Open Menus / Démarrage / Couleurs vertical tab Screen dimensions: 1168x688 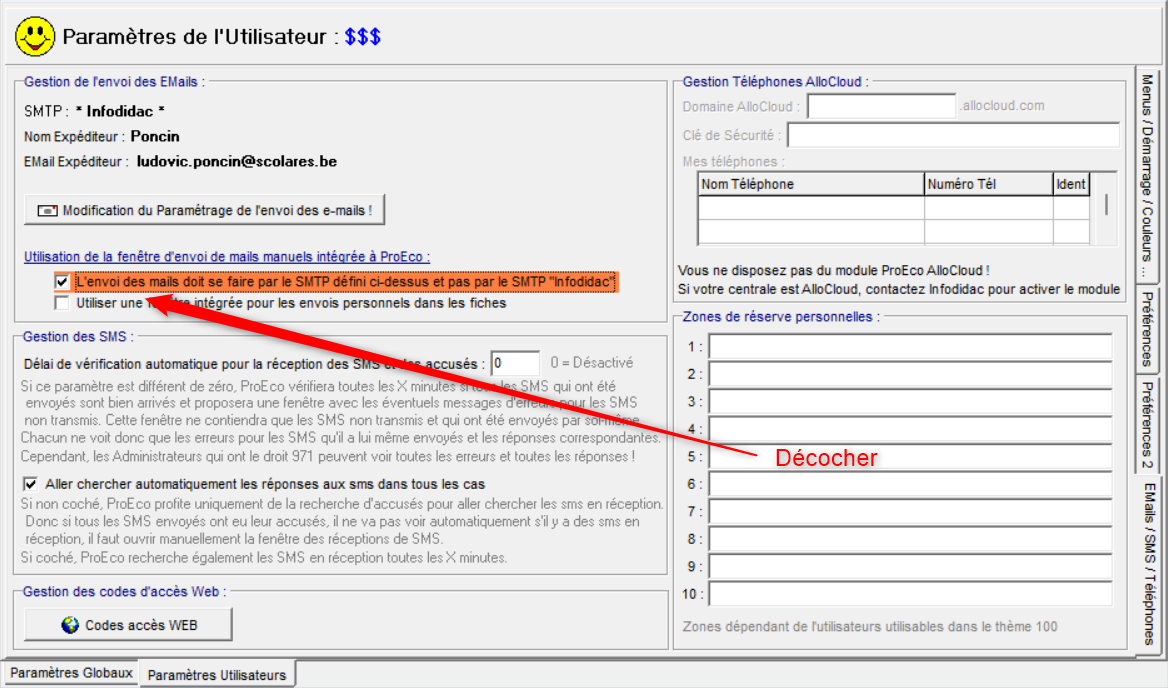tap(1148, 176)
